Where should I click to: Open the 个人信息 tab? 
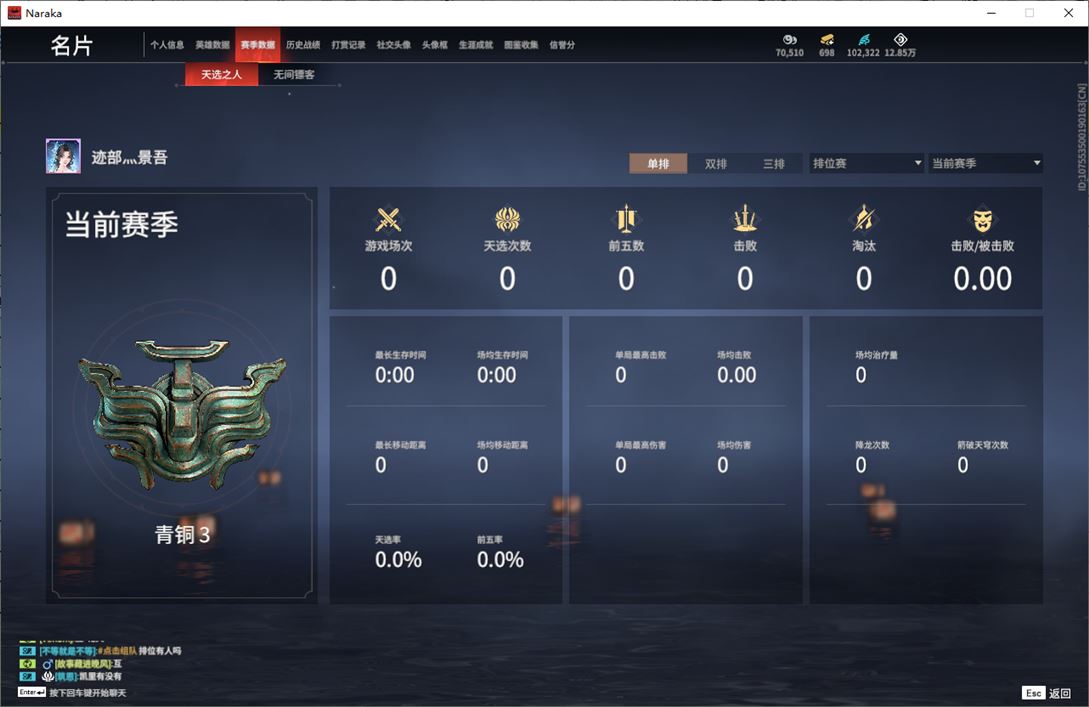pos(167,45)
